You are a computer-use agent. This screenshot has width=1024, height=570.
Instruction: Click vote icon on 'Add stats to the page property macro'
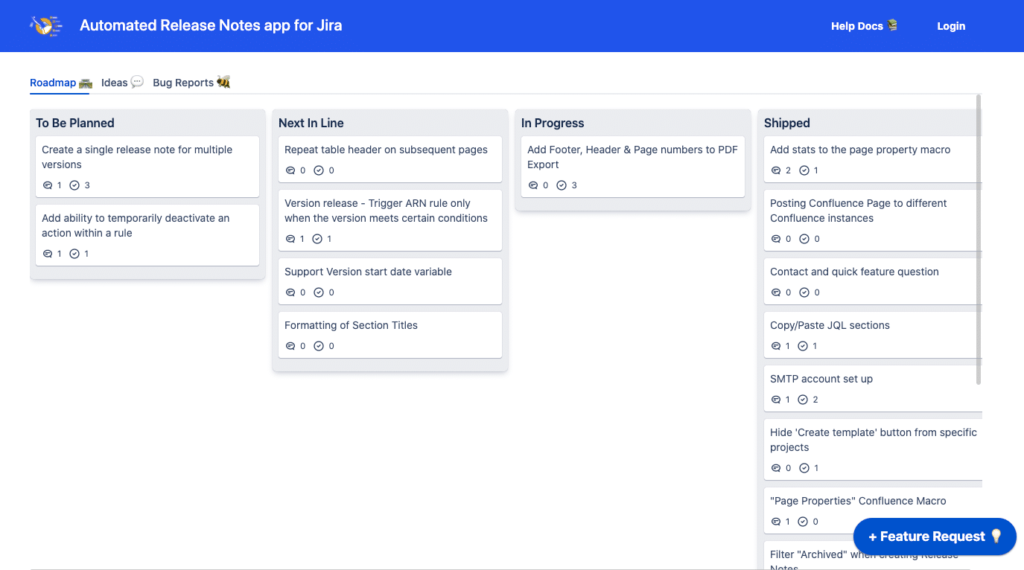pos(804,170)
